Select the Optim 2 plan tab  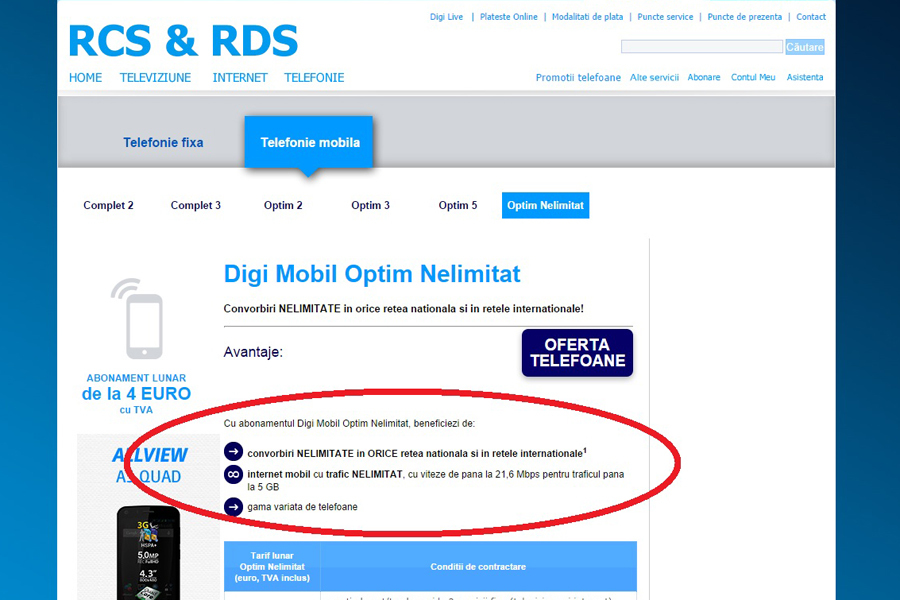pyautogui.click(x=283, y=205)
